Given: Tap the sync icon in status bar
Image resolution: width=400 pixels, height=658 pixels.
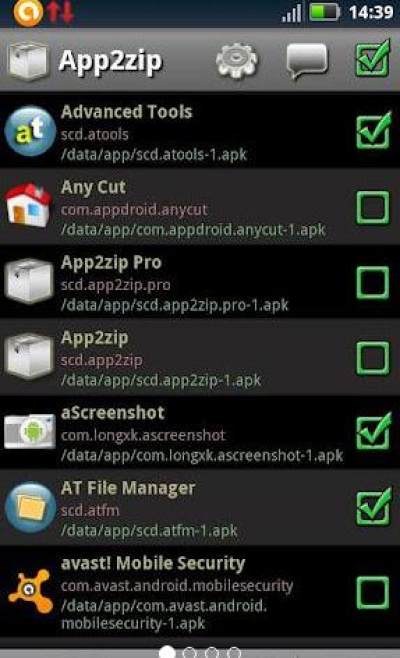Looking at the screenshot, I should (x=29, y=12).
